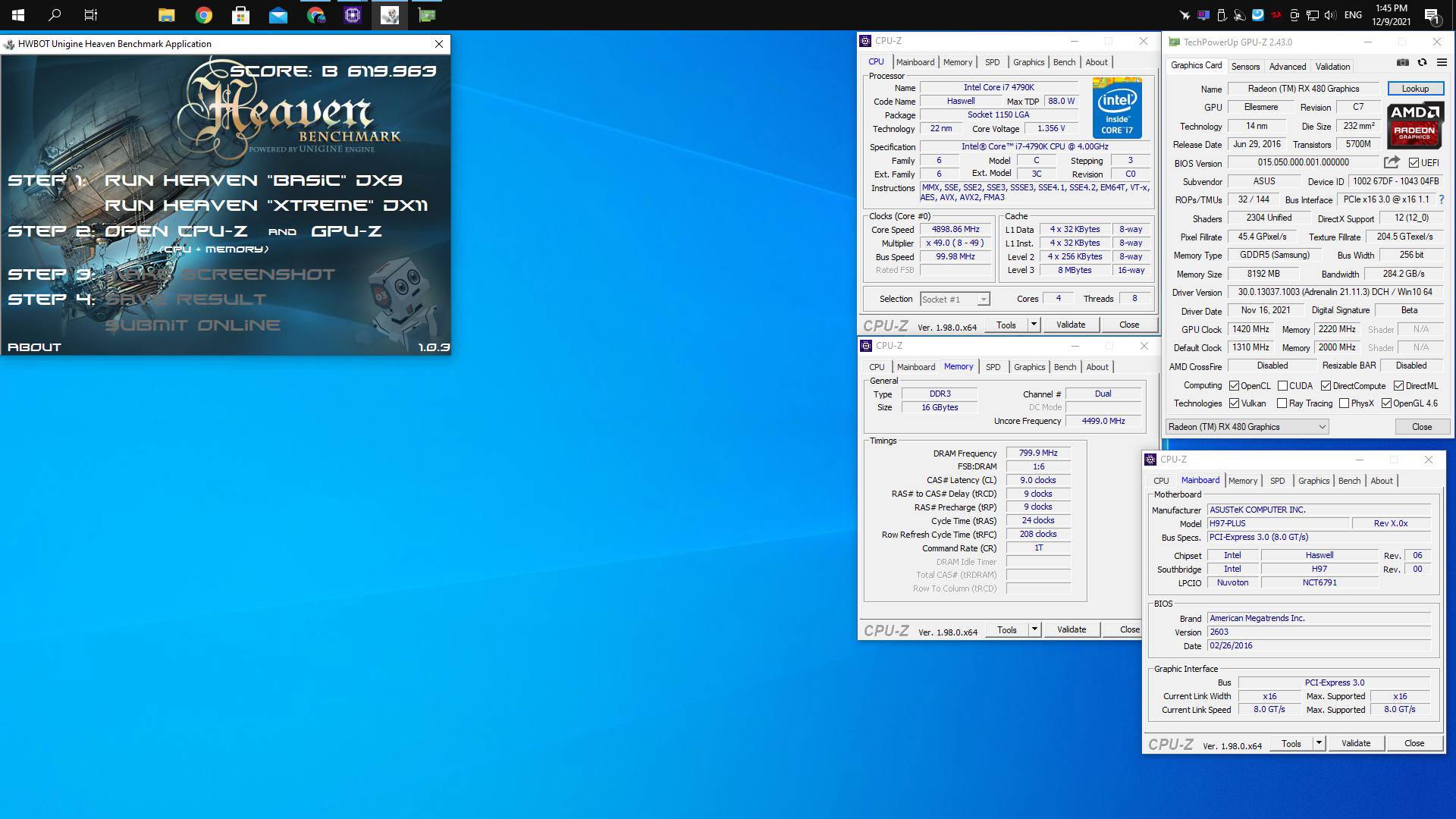Click the Bus Interface question mark in GPU-Z
Viewport: 1456px width, 819px height.
pos(1441,199)
